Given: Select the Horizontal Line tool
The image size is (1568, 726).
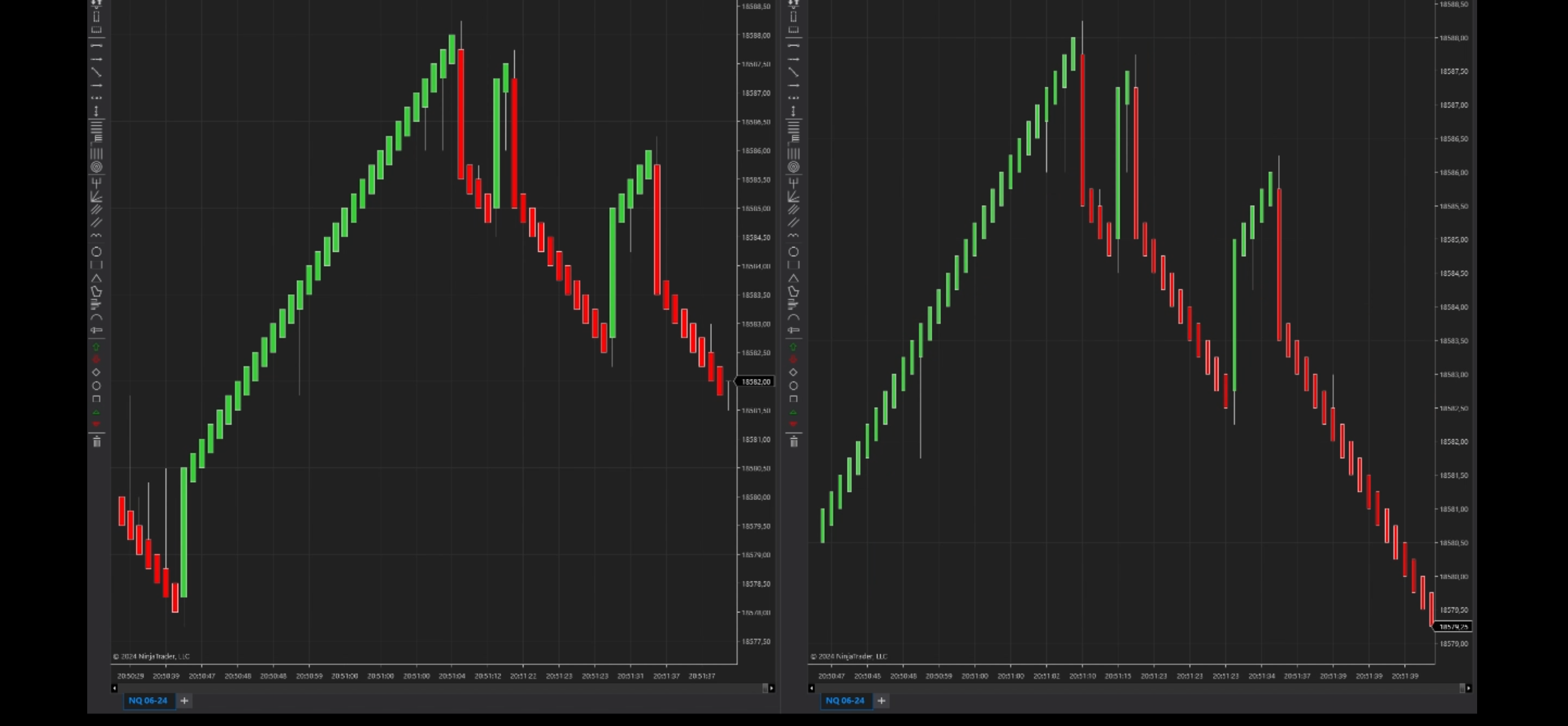Looking at the screenshot, I should 98,45.
